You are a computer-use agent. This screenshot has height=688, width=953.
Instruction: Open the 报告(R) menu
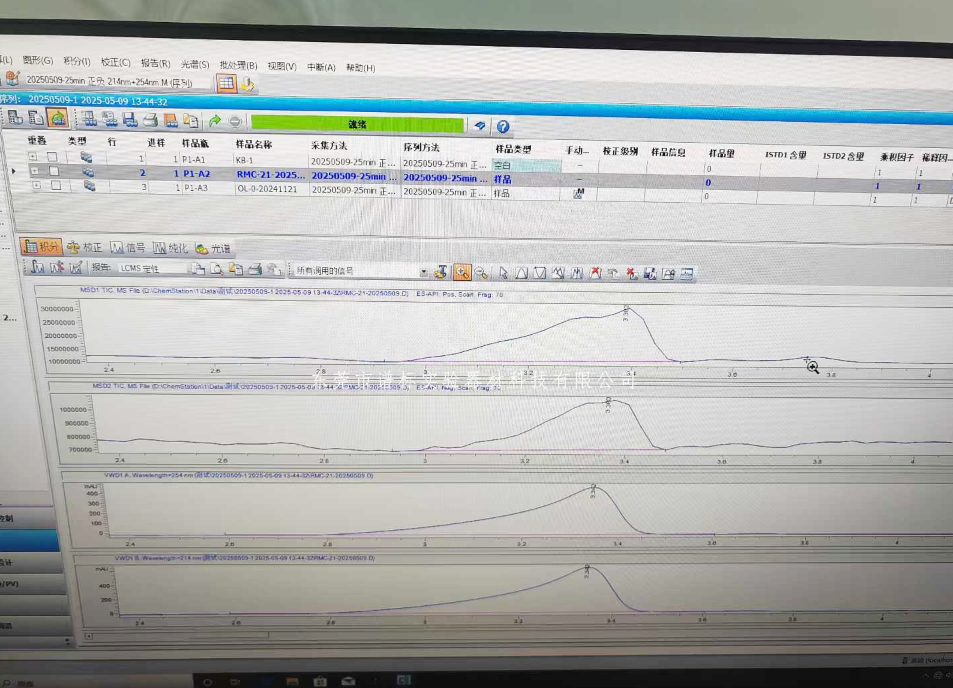click(155, 64)
